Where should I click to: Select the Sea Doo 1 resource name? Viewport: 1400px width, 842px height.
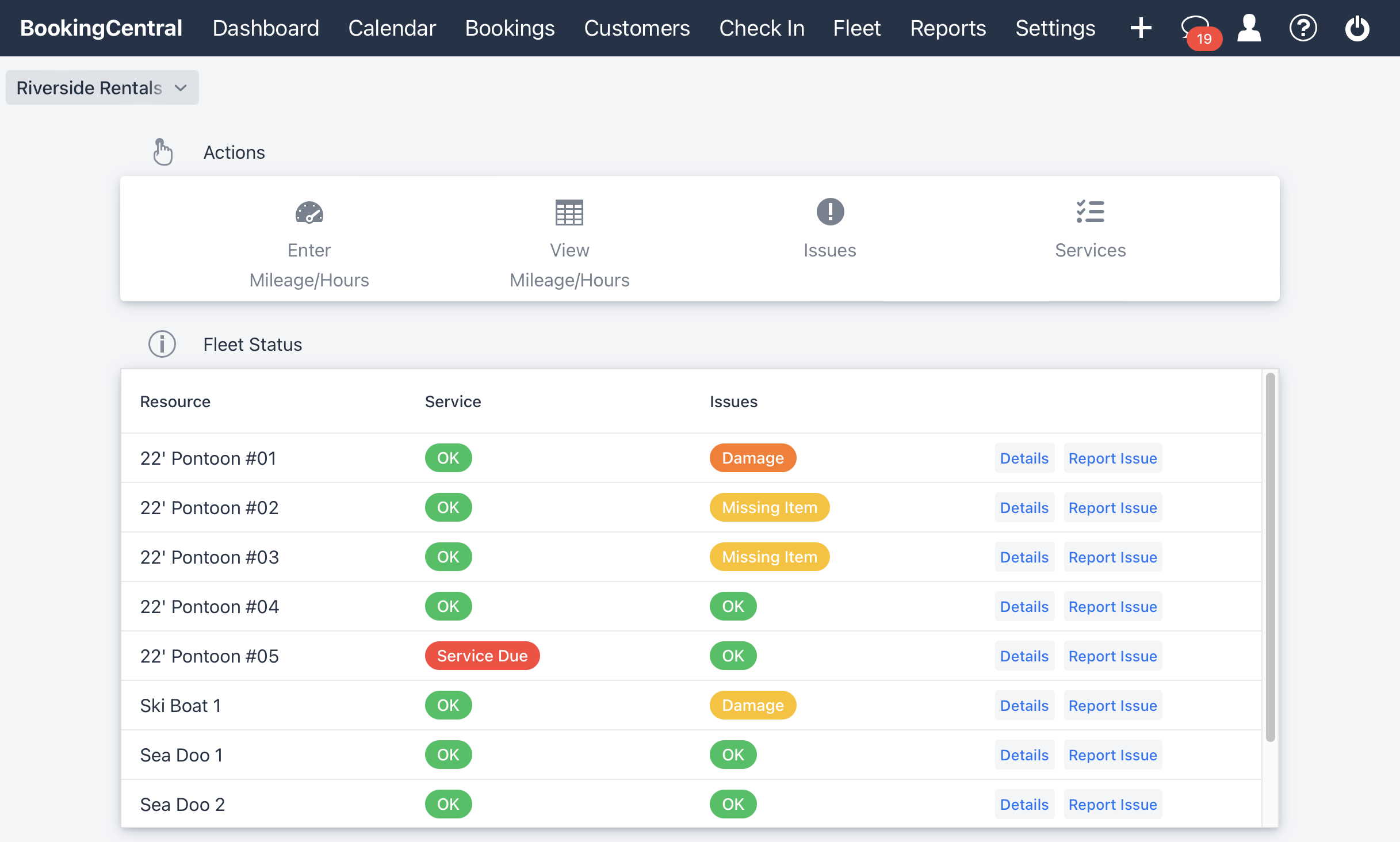click(182, 755)
